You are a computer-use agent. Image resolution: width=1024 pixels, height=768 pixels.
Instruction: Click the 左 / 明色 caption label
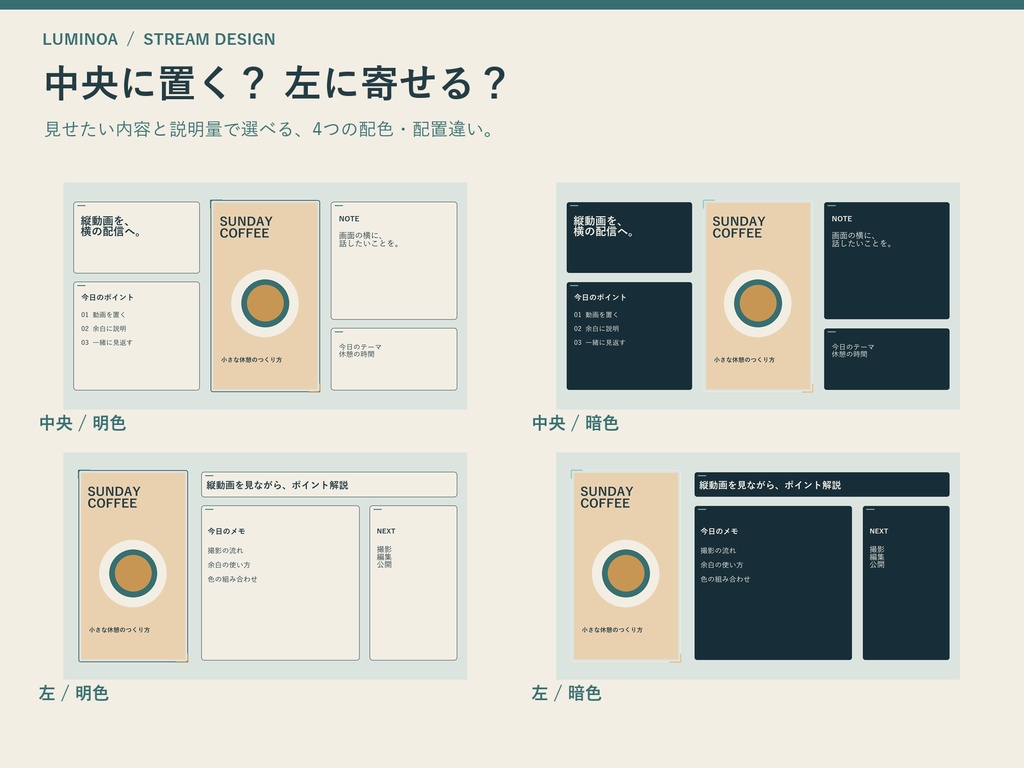coord(74,693)
